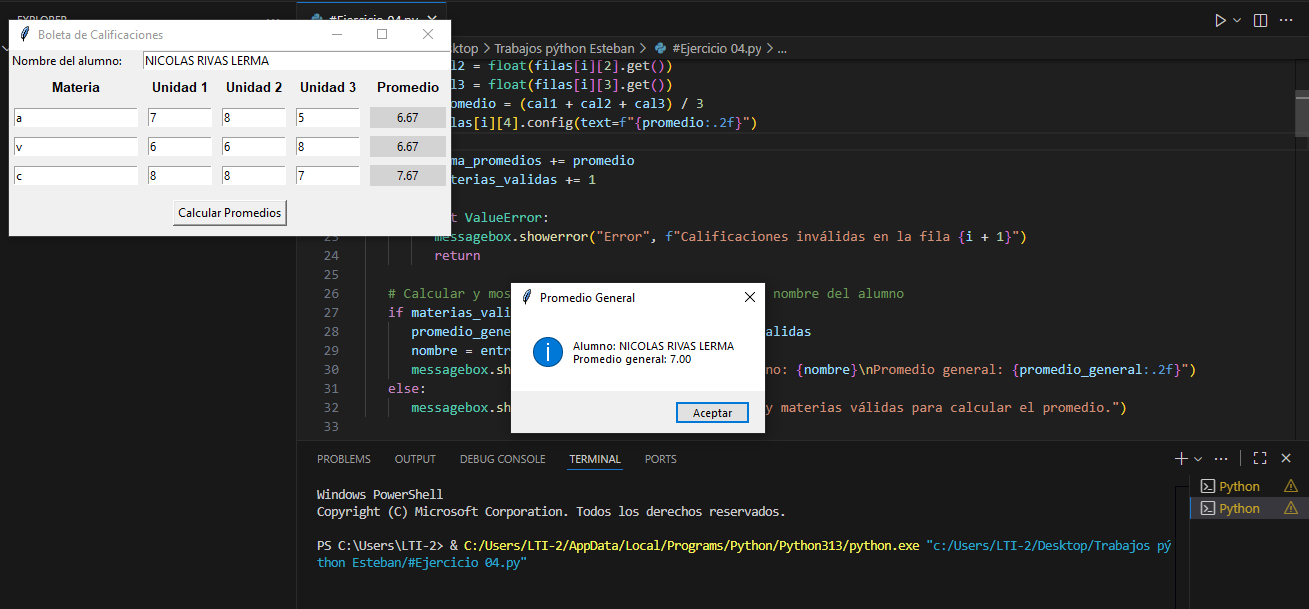Click the first row Materia field containing 'a'
The width and height of the screenshot is (1309, 609).
click(x=75, y=118)
